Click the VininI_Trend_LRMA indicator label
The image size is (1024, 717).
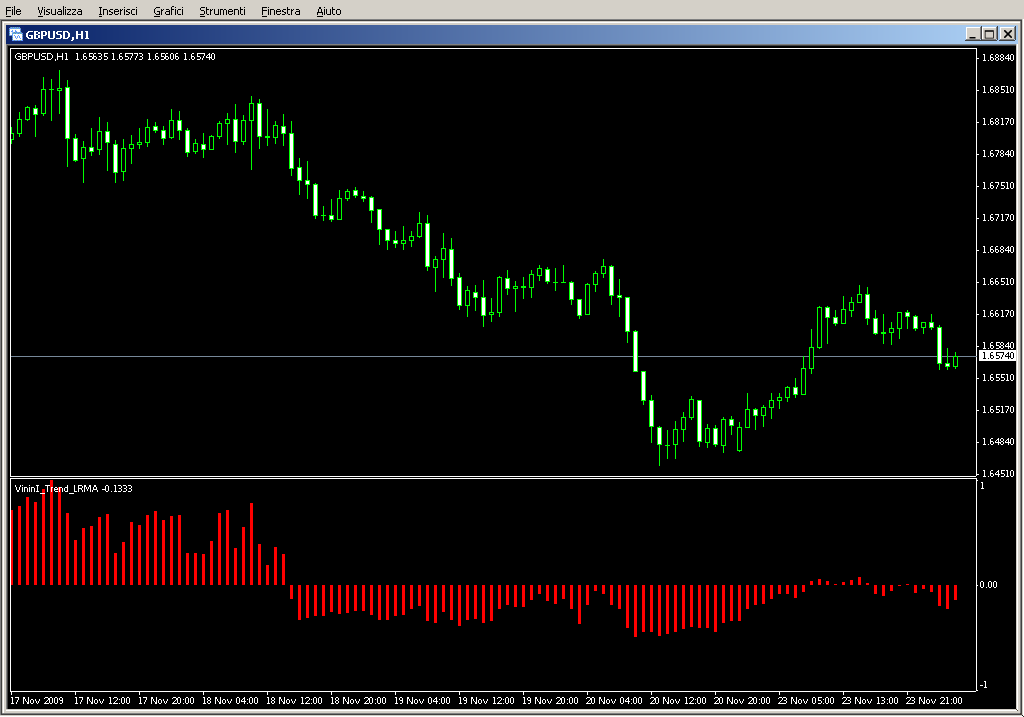coord(73,488)
